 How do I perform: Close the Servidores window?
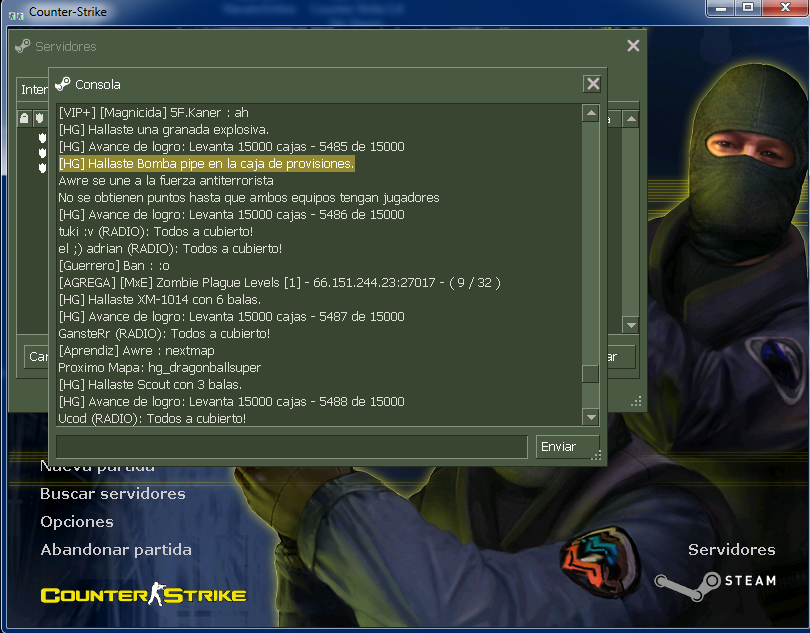tap(633, 46)
